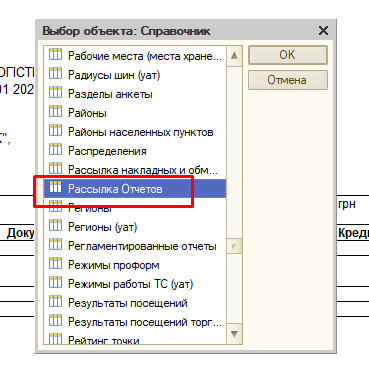Cancel the dialog with Отмена
Image resolution: width=369 pixels, height=369 pixels.
[288, 80]
